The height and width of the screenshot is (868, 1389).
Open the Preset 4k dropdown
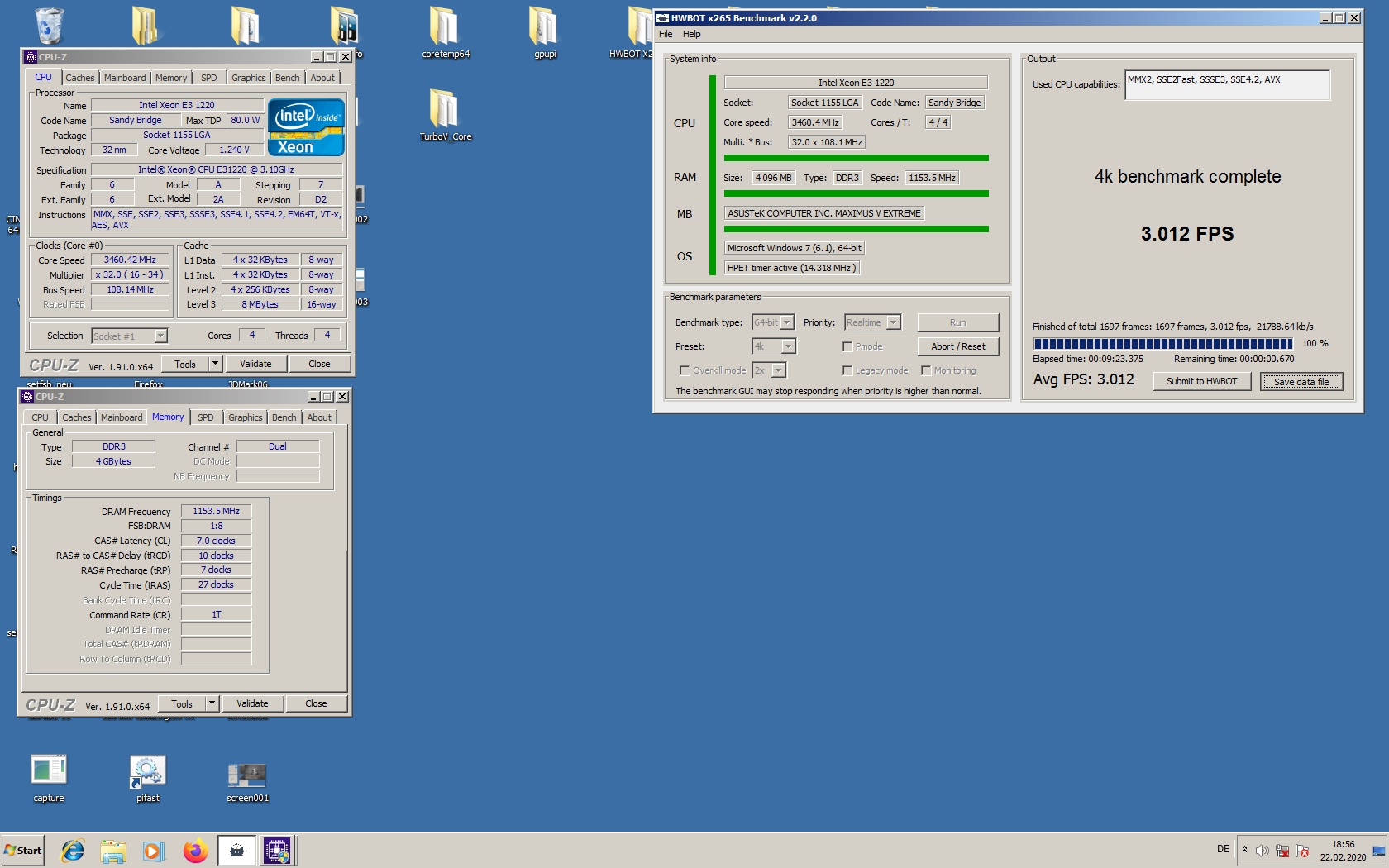click(789, 346)
